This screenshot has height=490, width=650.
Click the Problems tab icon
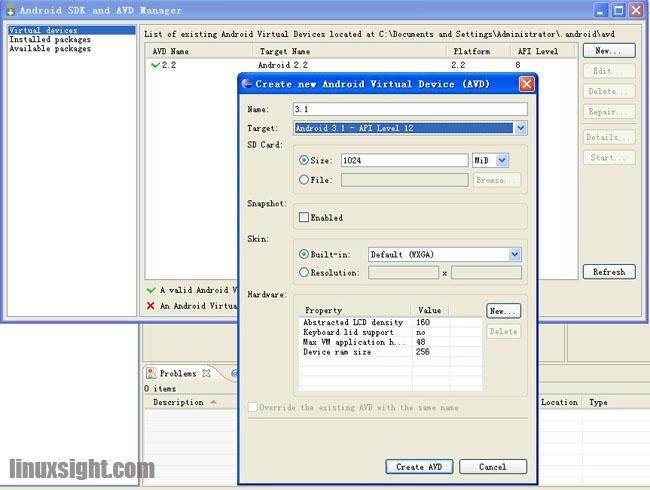(x=152, y=374)
